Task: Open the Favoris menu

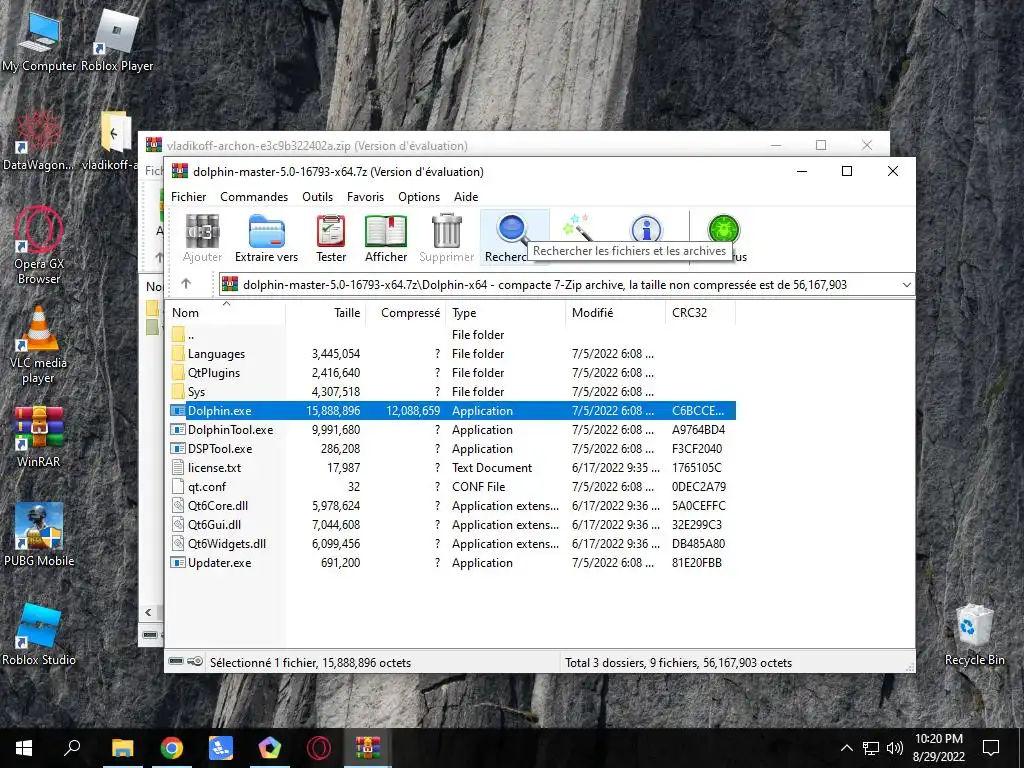Action: [x=365, y=197]
